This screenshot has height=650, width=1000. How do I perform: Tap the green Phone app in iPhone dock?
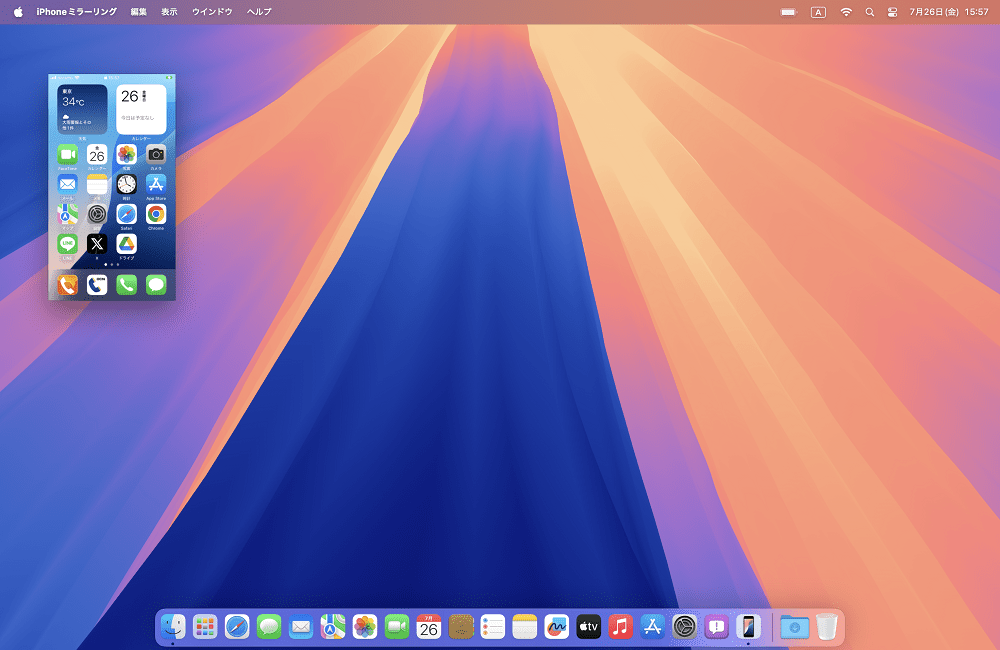tap(126, 284)
